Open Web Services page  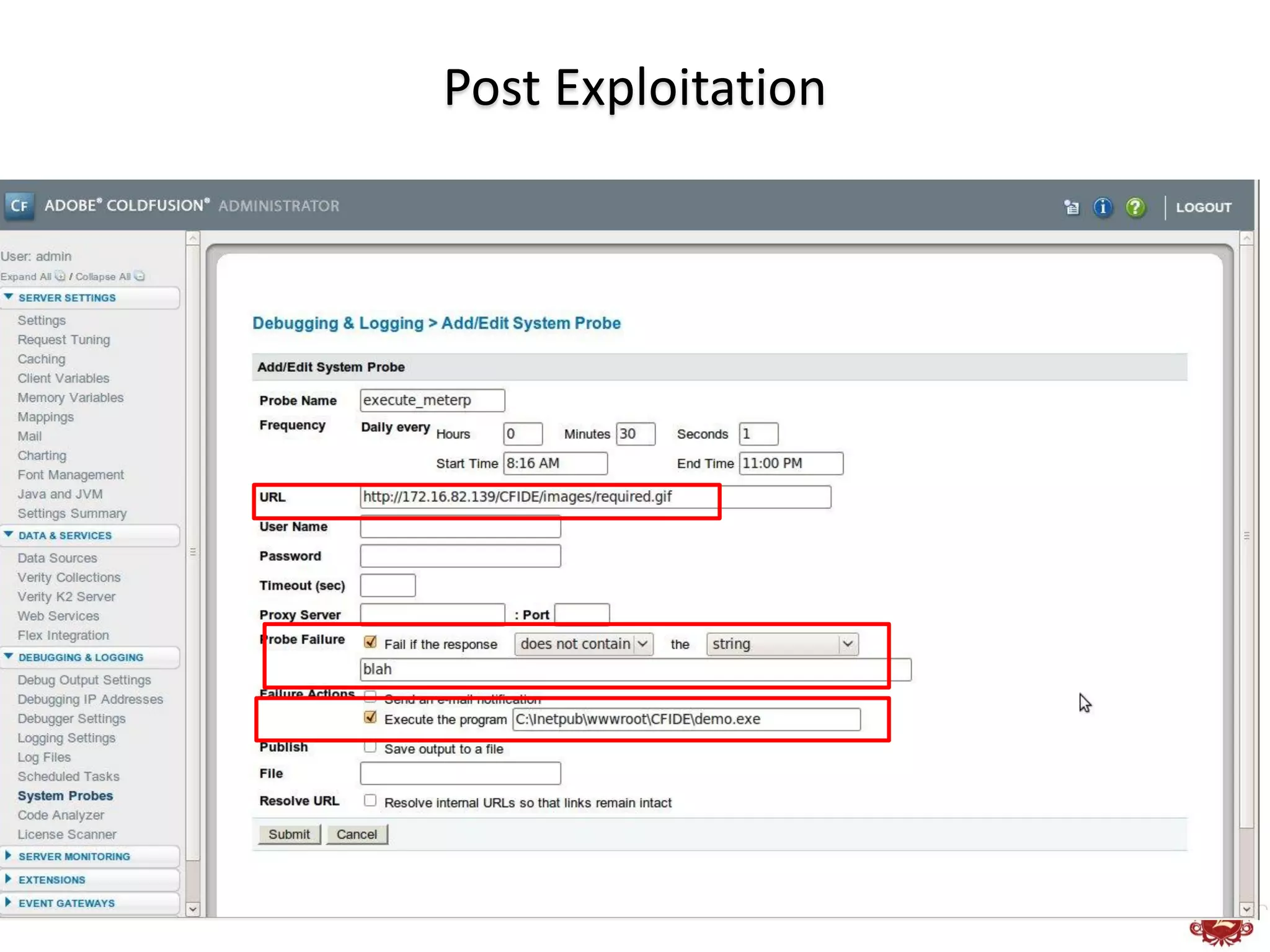tap(58, 615)
